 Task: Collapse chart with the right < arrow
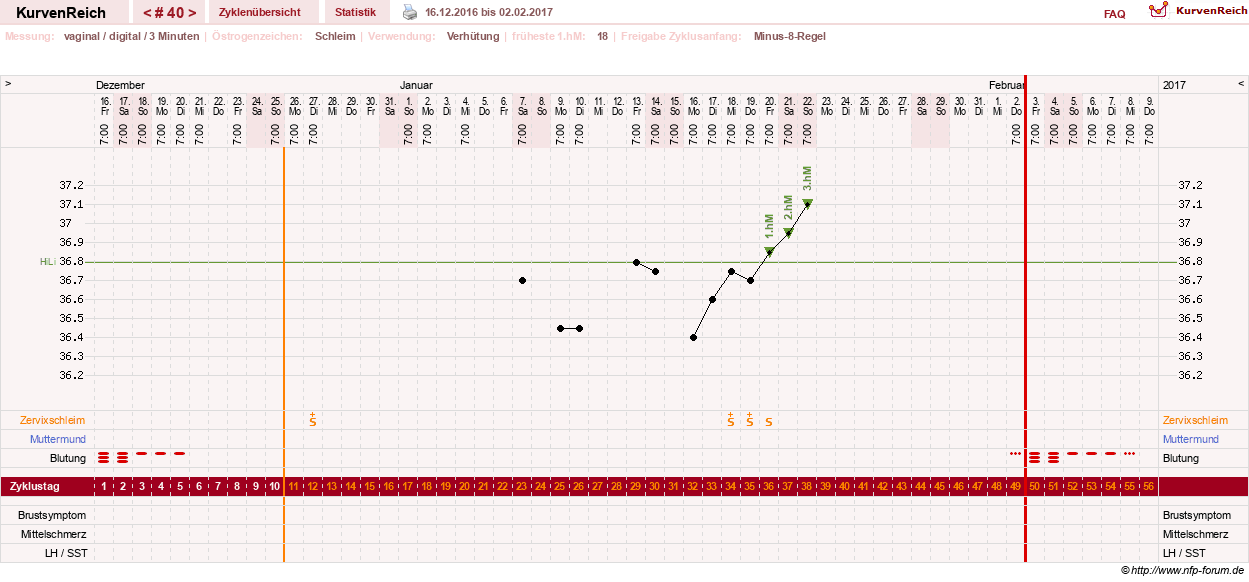click(x=1241, y=84)
